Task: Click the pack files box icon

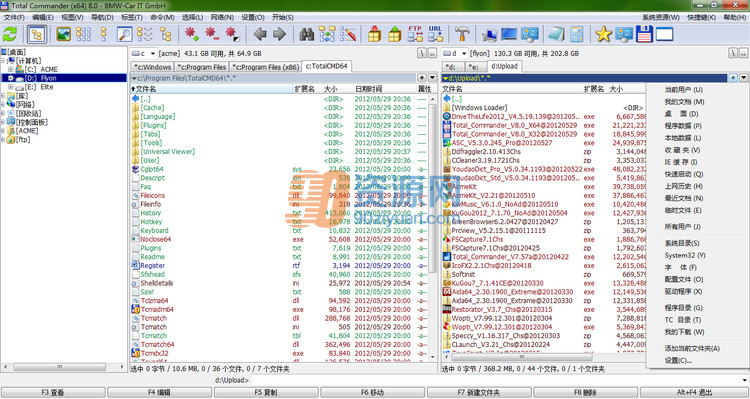Action: 375,34
